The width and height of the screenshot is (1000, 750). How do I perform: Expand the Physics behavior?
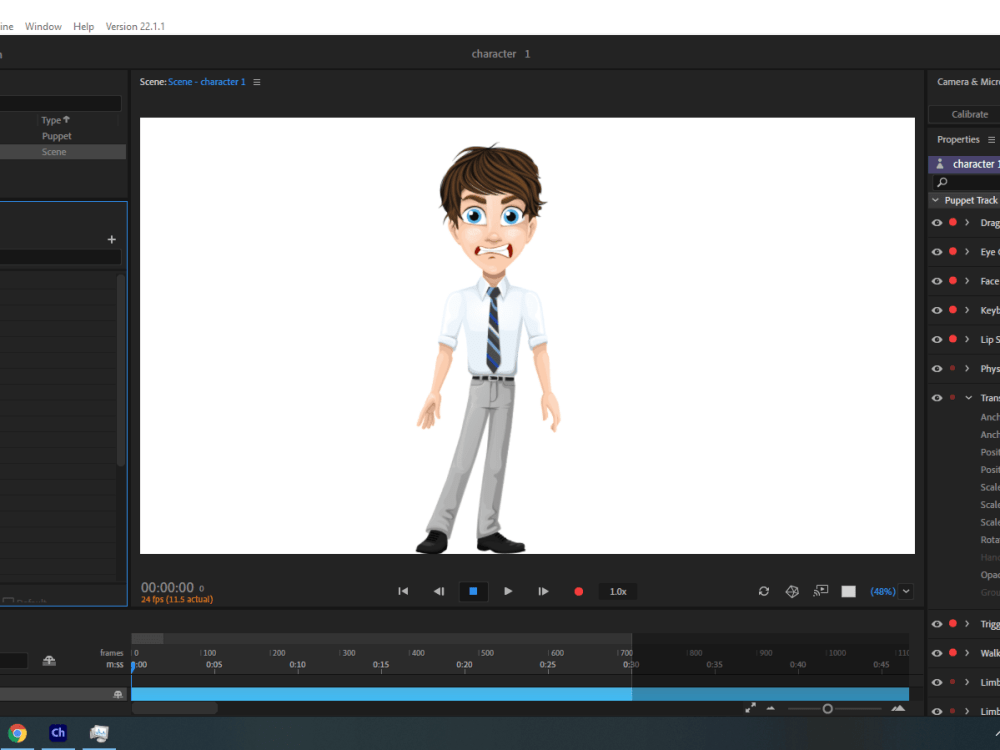(x=967, y=369)
